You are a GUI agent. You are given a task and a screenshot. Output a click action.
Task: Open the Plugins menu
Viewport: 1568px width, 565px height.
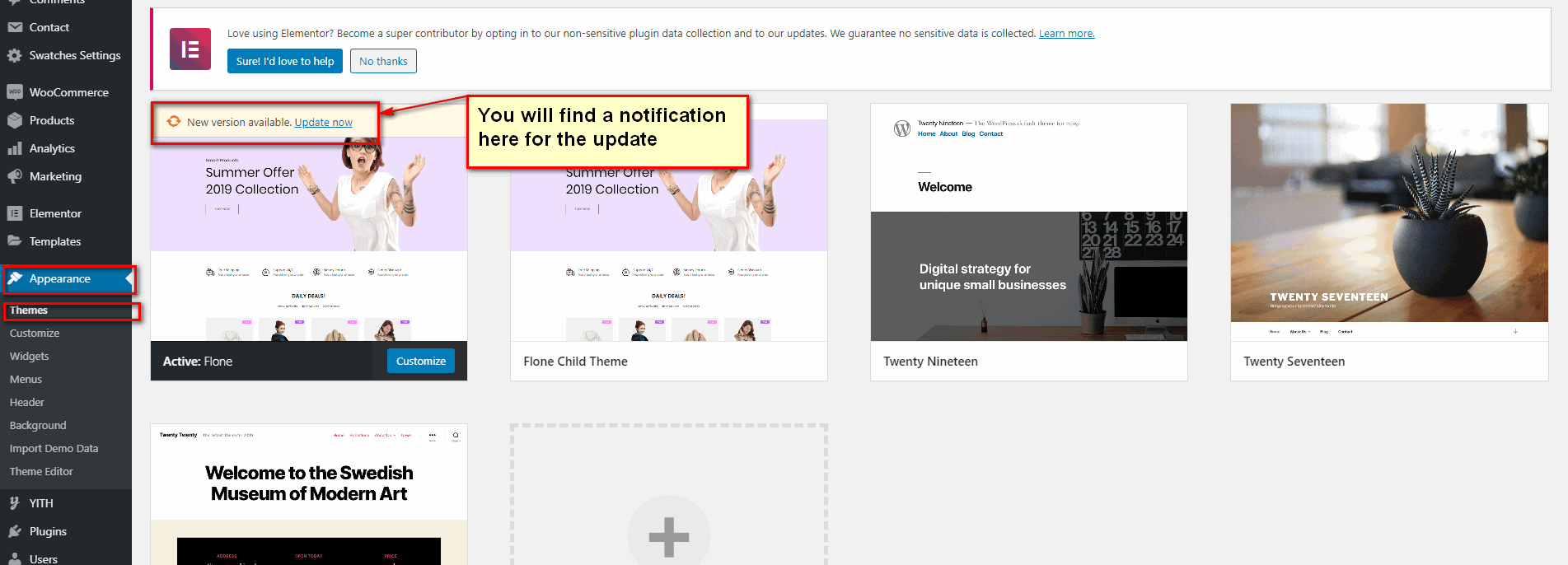(48, 531)
